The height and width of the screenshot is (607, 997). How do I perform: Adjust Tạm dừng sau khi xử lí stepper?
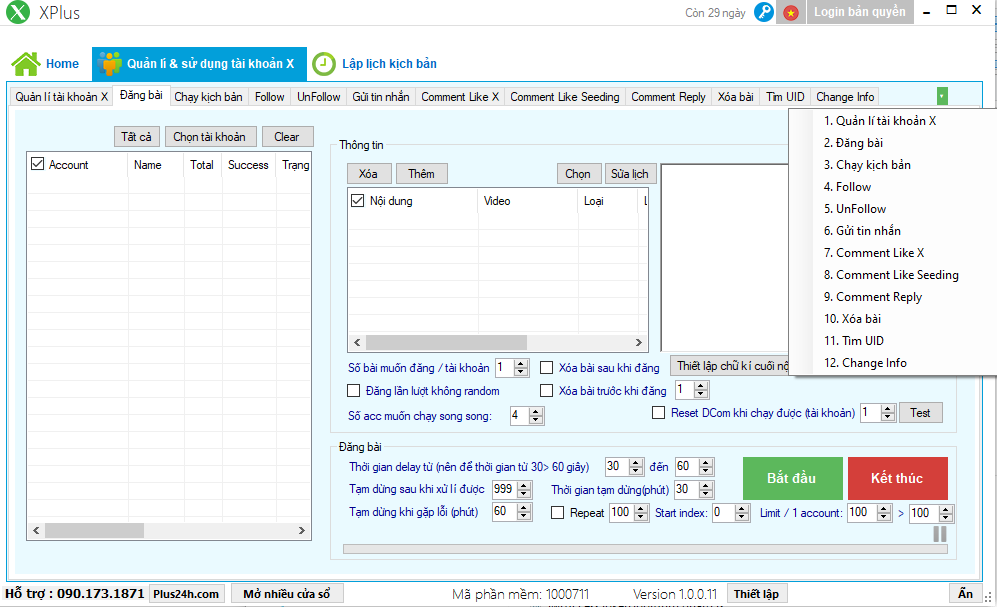click(524, 489)
